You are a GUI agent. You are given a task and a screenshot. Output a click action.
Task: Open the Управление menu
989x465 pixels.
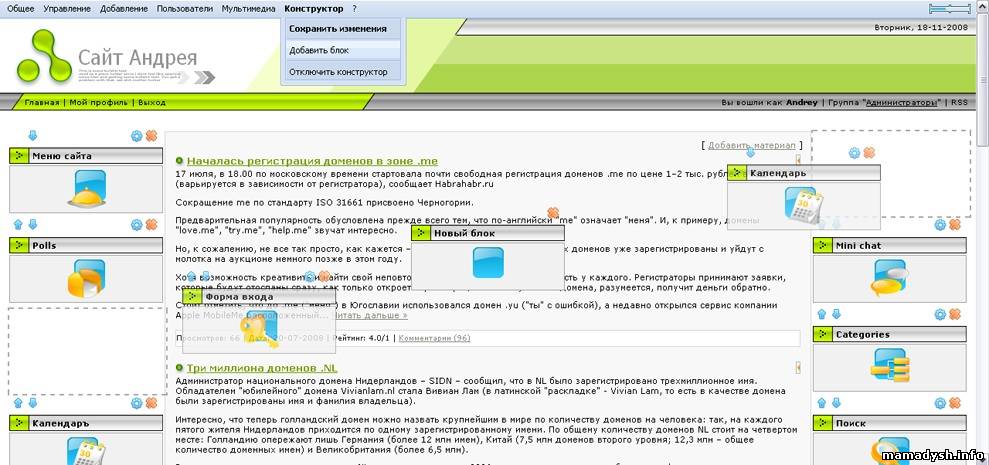tap(66, 8)
